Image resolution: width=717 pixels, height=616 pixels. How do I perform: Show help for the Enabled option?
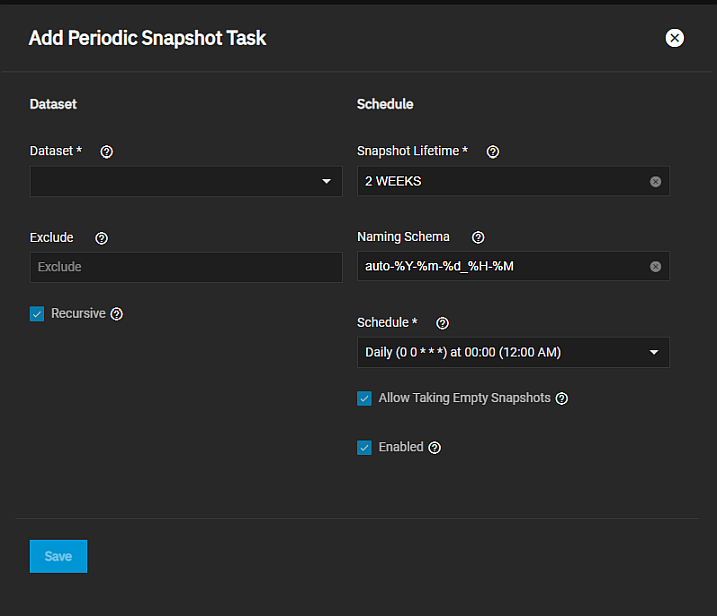pyautogui.click(x=435, y=448)
